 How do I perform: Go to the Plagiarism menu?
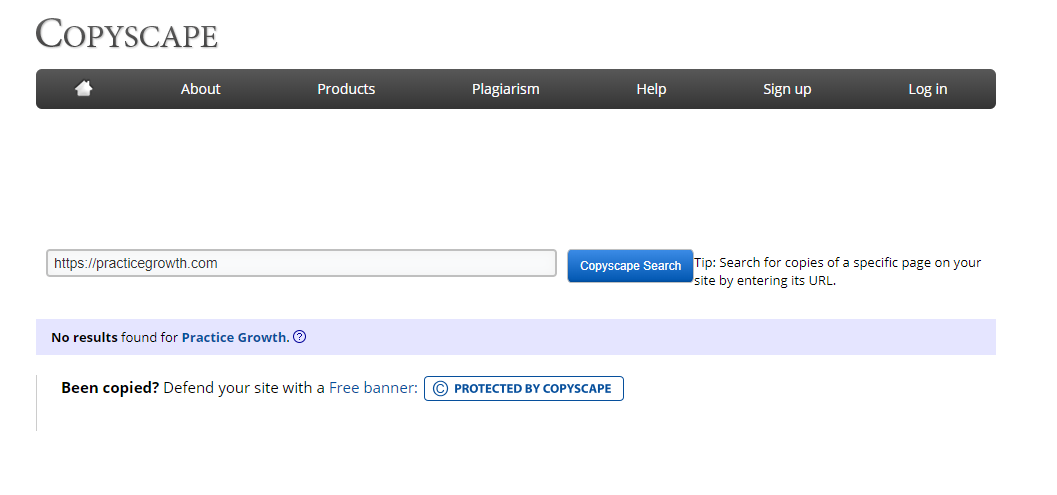pyautogui.click(x=506, y=89)
